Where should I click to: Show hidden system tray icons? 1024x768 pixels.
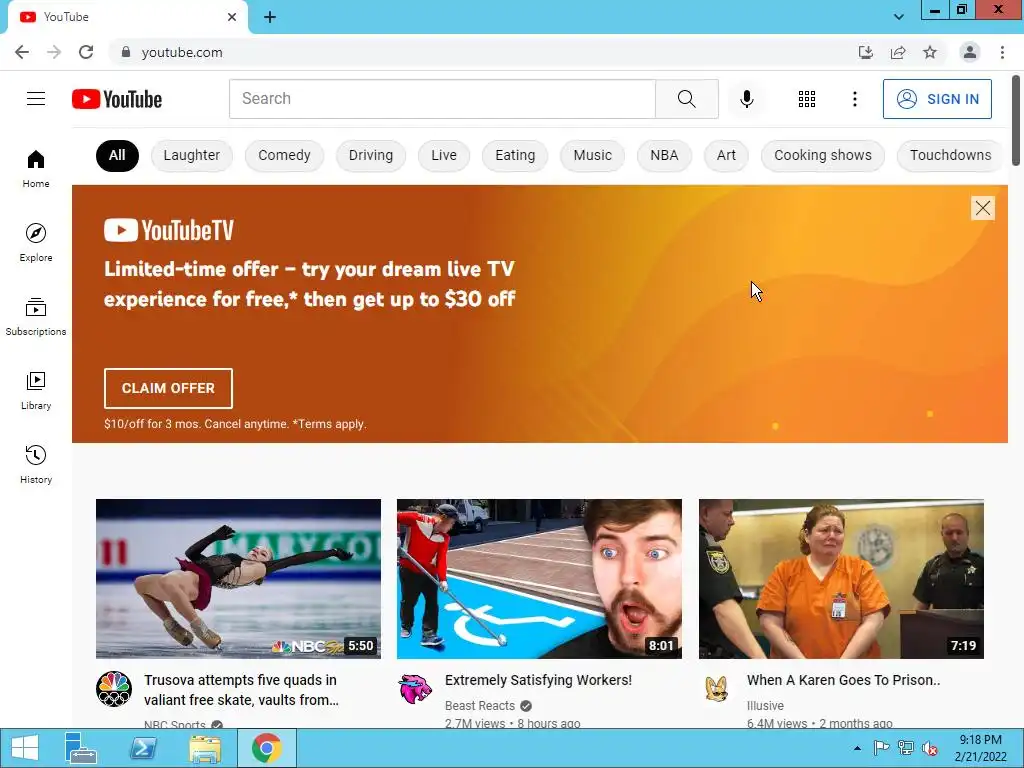[857, 748]
